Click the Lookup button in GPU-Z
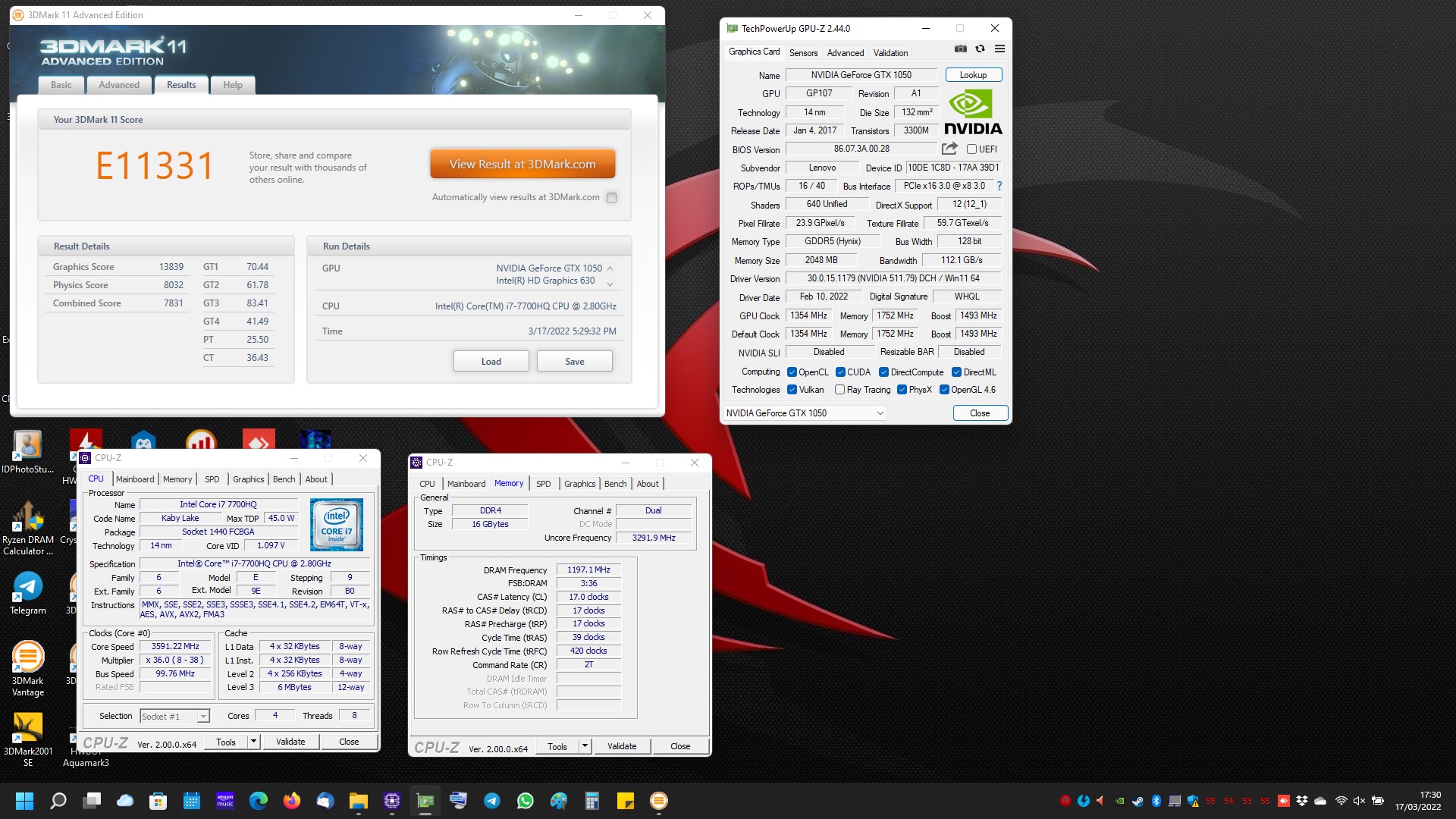The width and height of the screenshot is (1456, 819). (973, 75)
